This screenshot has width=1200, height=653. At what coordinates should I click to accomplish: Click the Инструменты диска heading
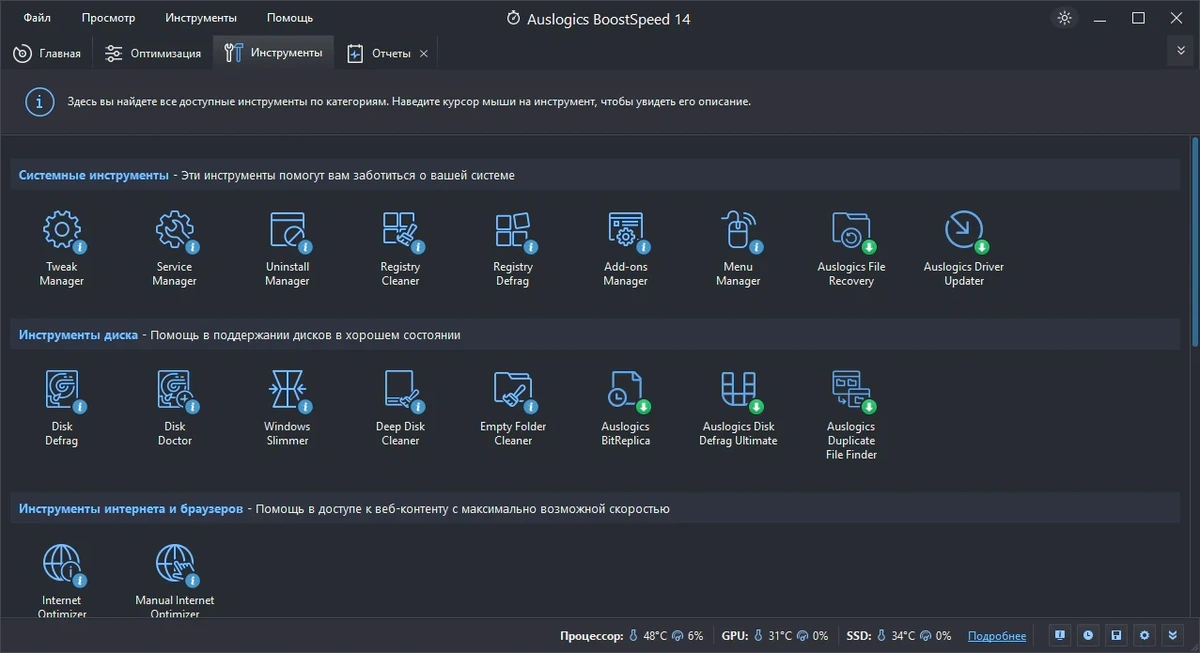(x=78, y=335)
